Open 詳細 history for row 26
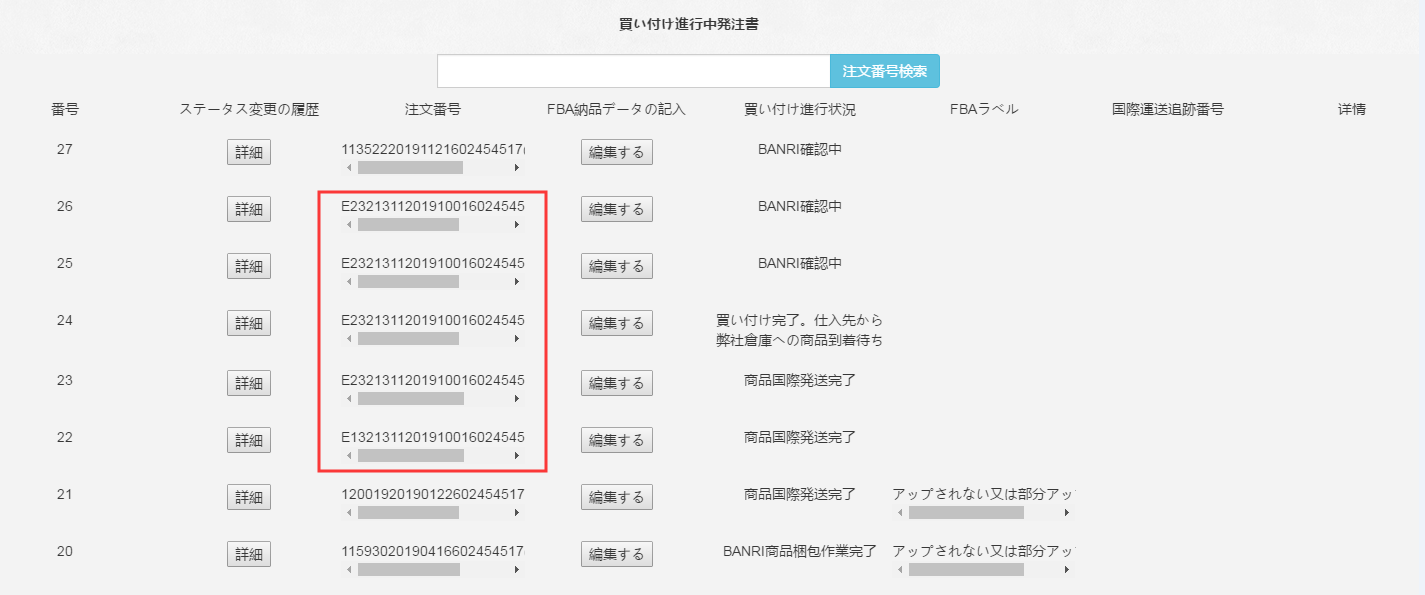The image size is (1425, 595). pos(248,209)
